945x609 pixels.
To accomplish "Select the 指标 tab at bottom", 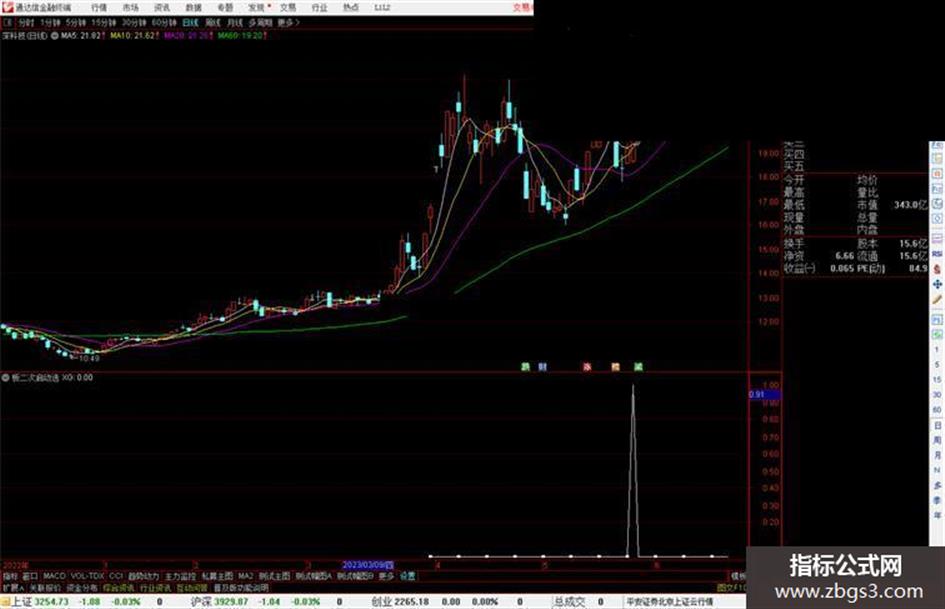I will pos(10,576).
